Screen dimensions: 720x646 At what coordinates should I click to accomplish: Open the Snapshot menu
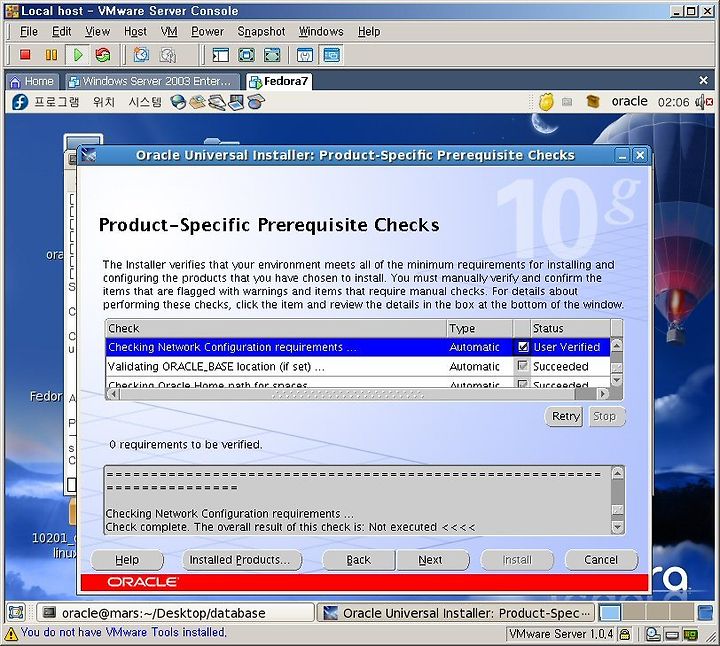click(x=261, y=31)
